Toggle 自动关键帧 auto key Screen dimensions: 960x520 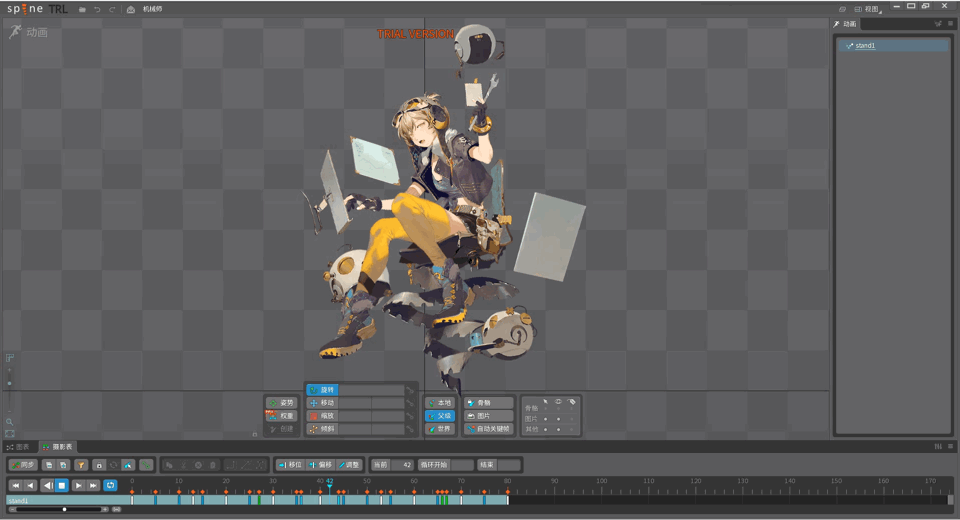tap(489, 429)
